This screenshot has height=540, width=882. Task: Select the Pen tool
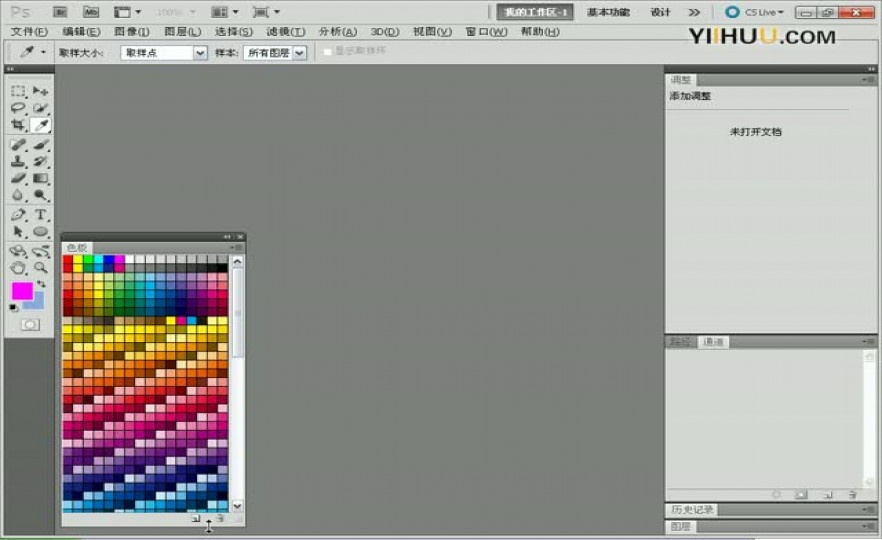point(18,215)
